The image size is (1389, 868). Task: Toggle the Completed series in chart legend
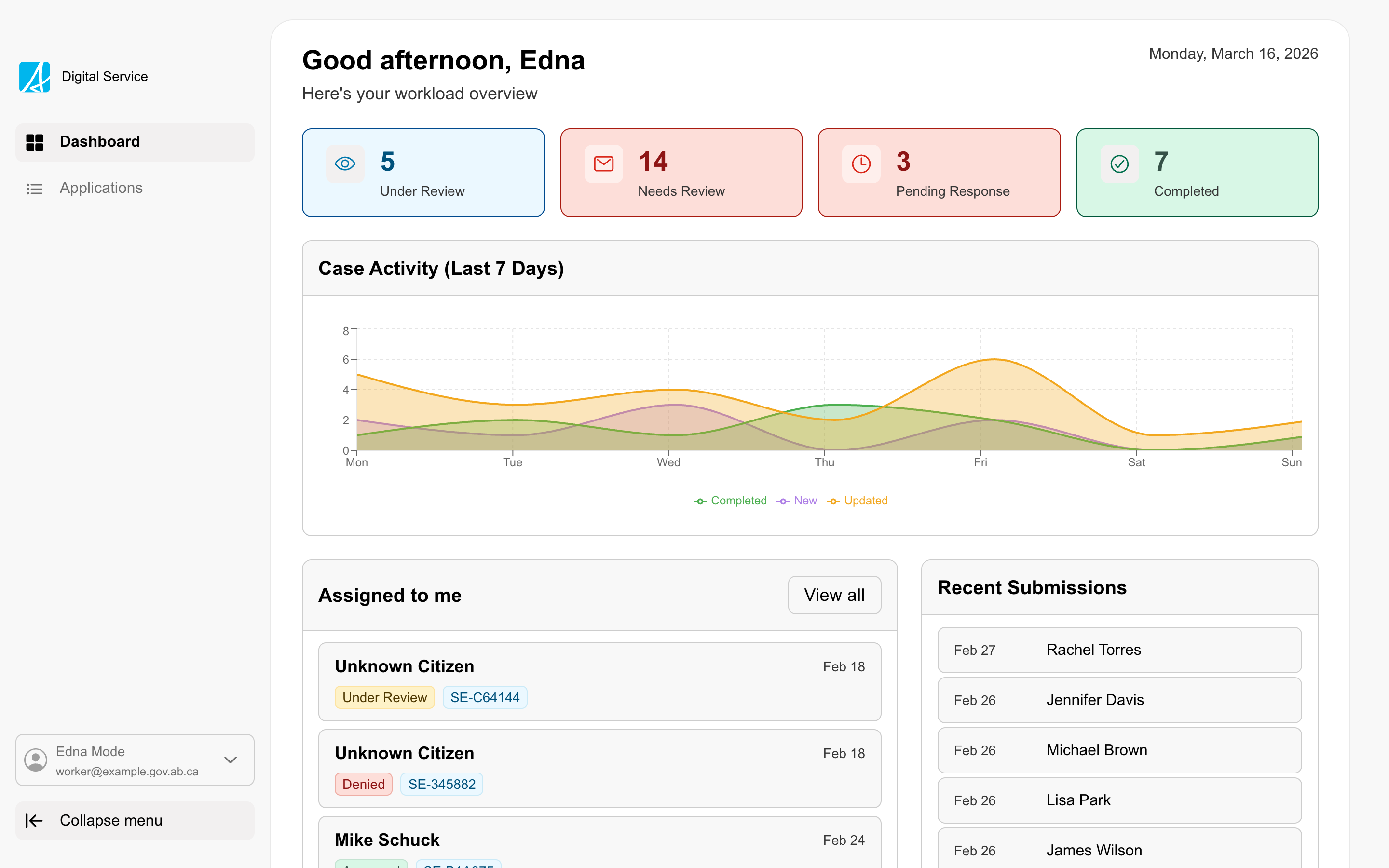[730, 501]
